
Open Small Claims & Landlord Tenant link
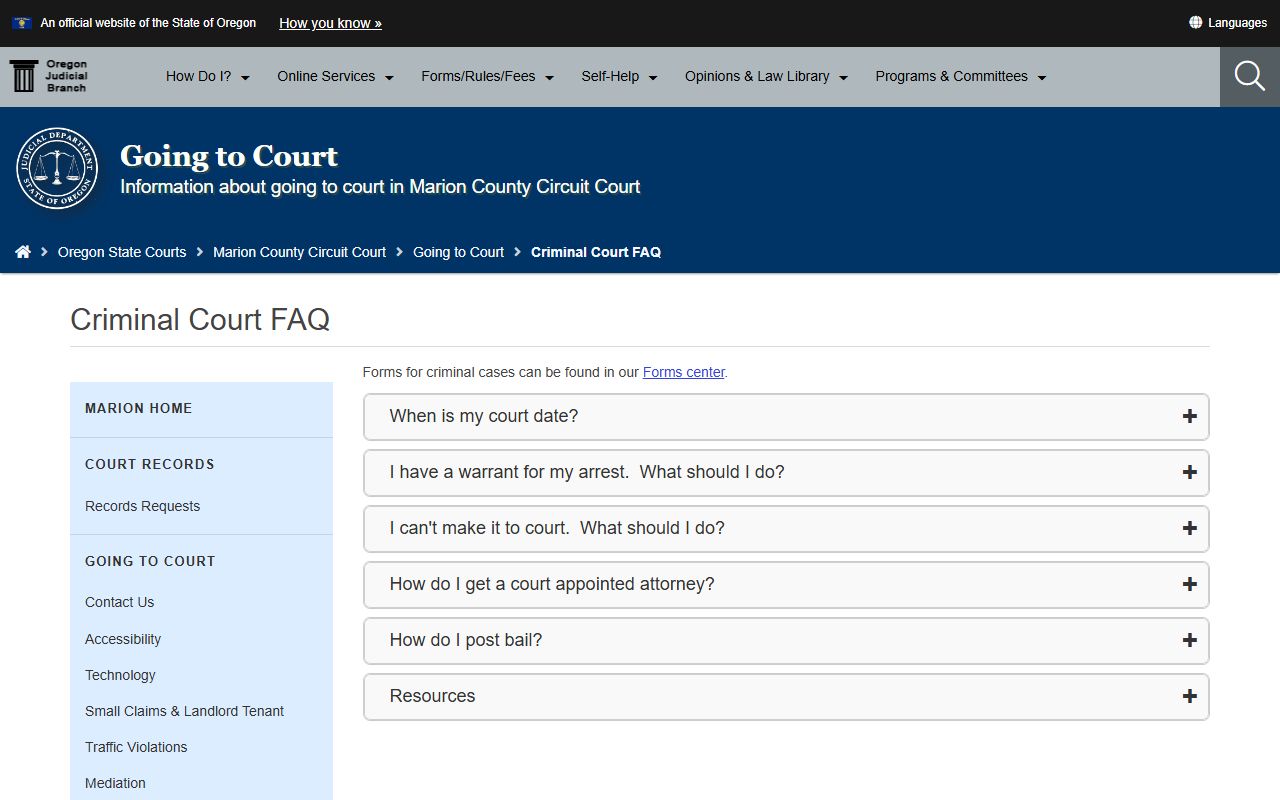(x=184, y=711)
